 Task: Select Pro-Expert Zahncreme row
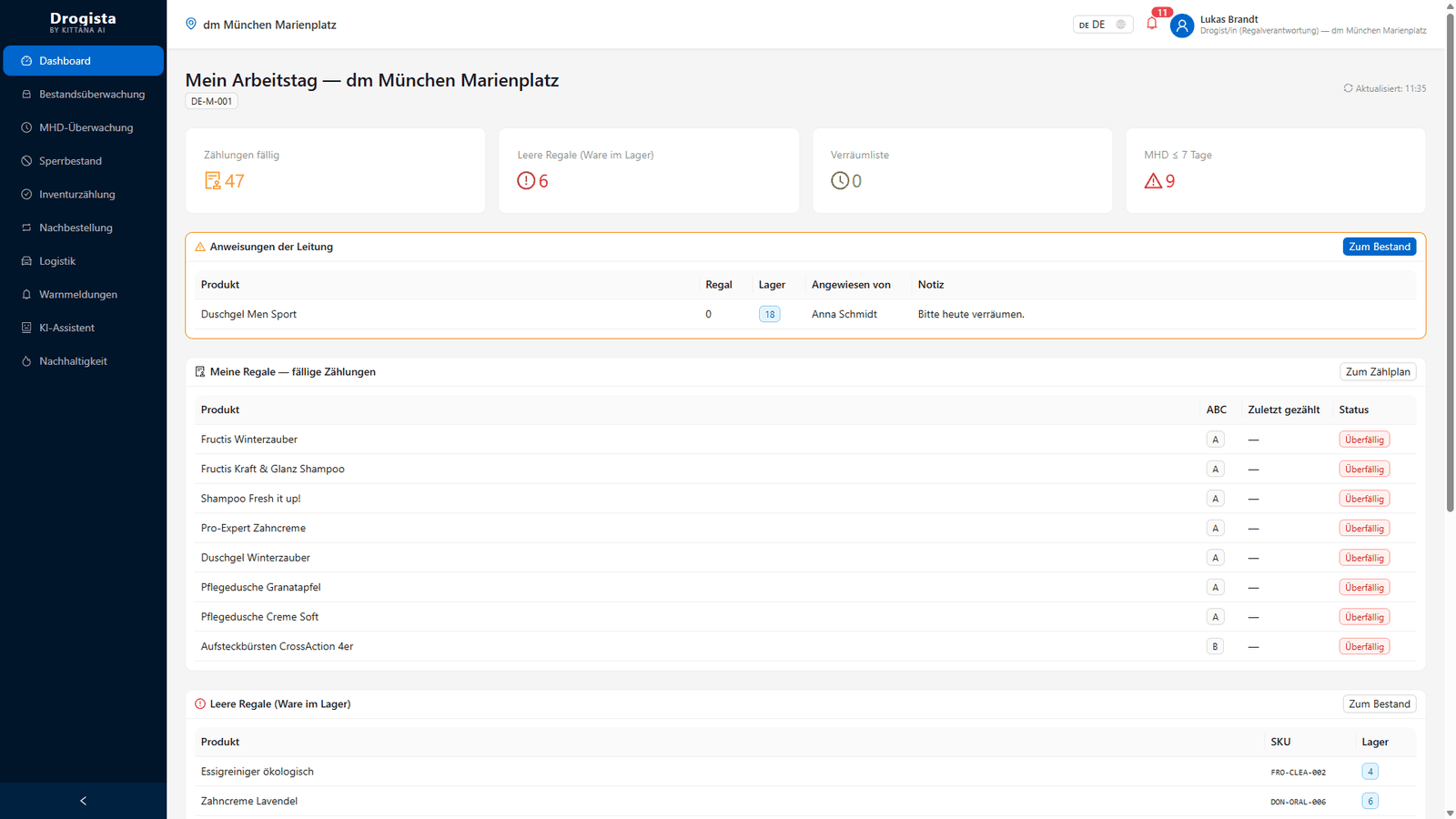tap(805, 528)
